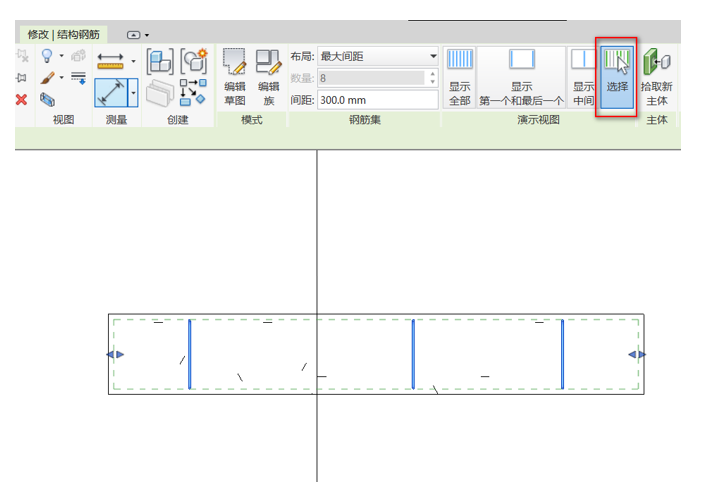
Task: Click 编辑族 edit family button
Action: click(x=269, y=77)
